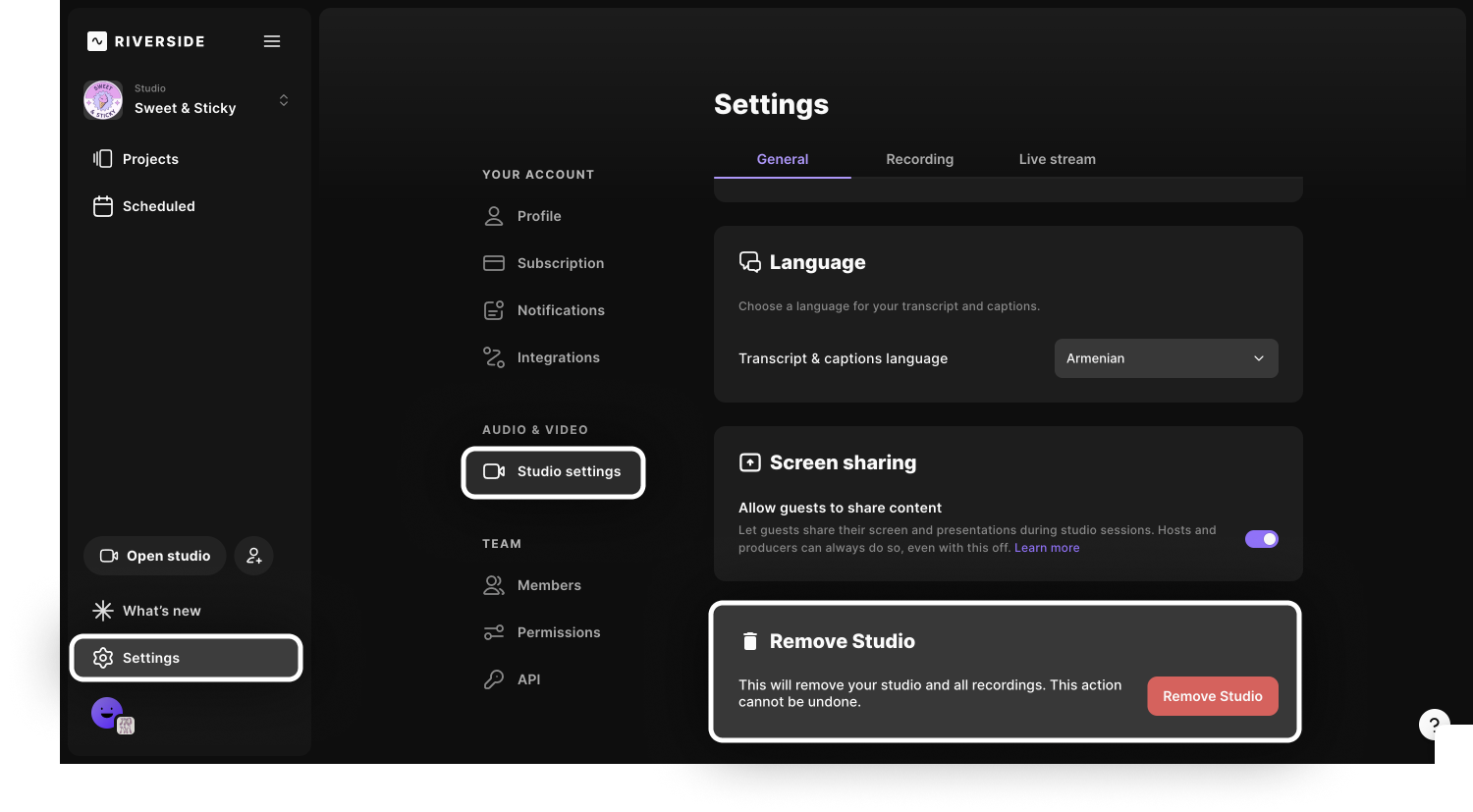Disable Allow guests to share content toggle
Screen dimensions: 1473x812
[x=1261, y=539]
